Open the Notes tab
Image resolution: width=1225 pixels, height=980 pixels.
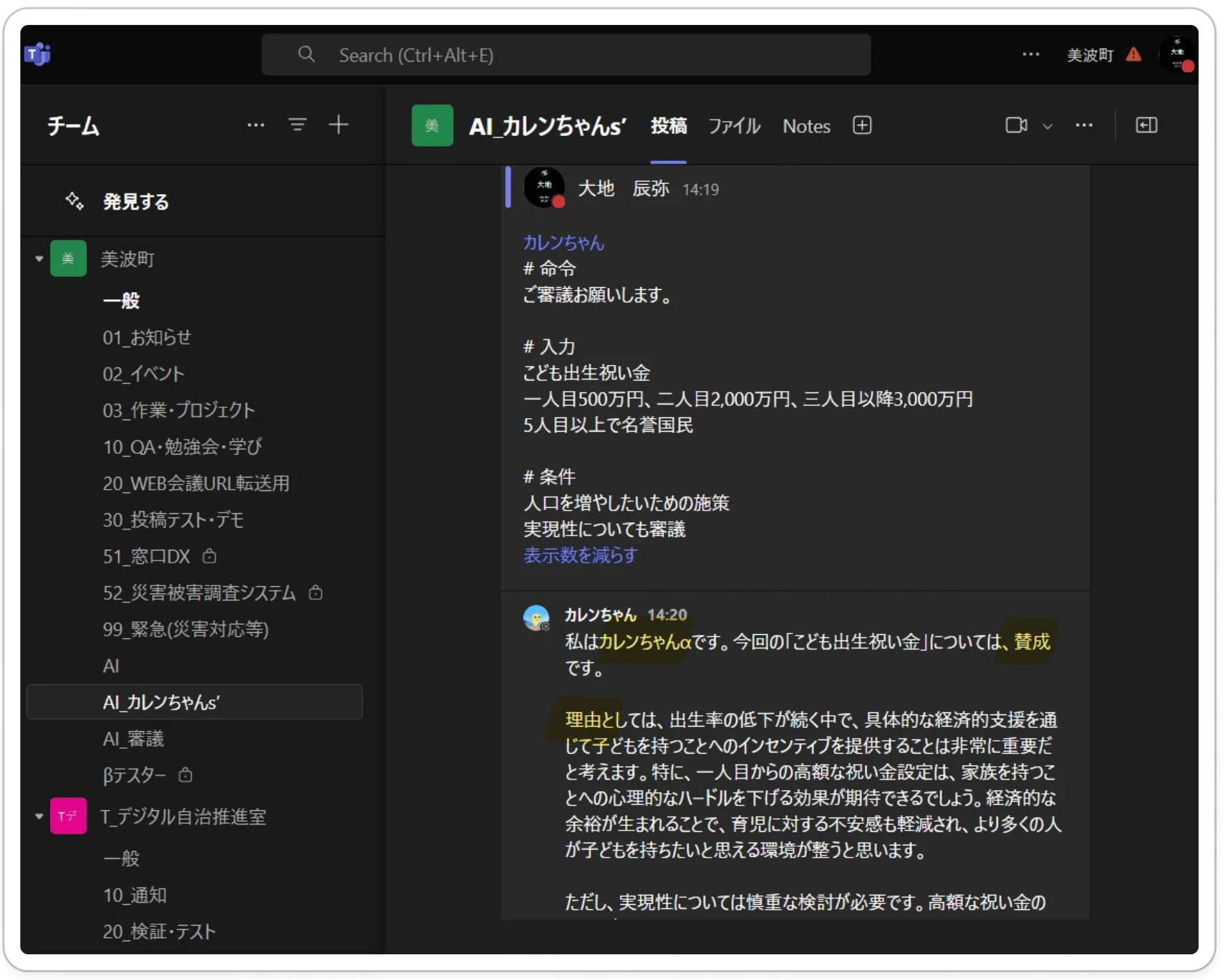tap(805, 126)
